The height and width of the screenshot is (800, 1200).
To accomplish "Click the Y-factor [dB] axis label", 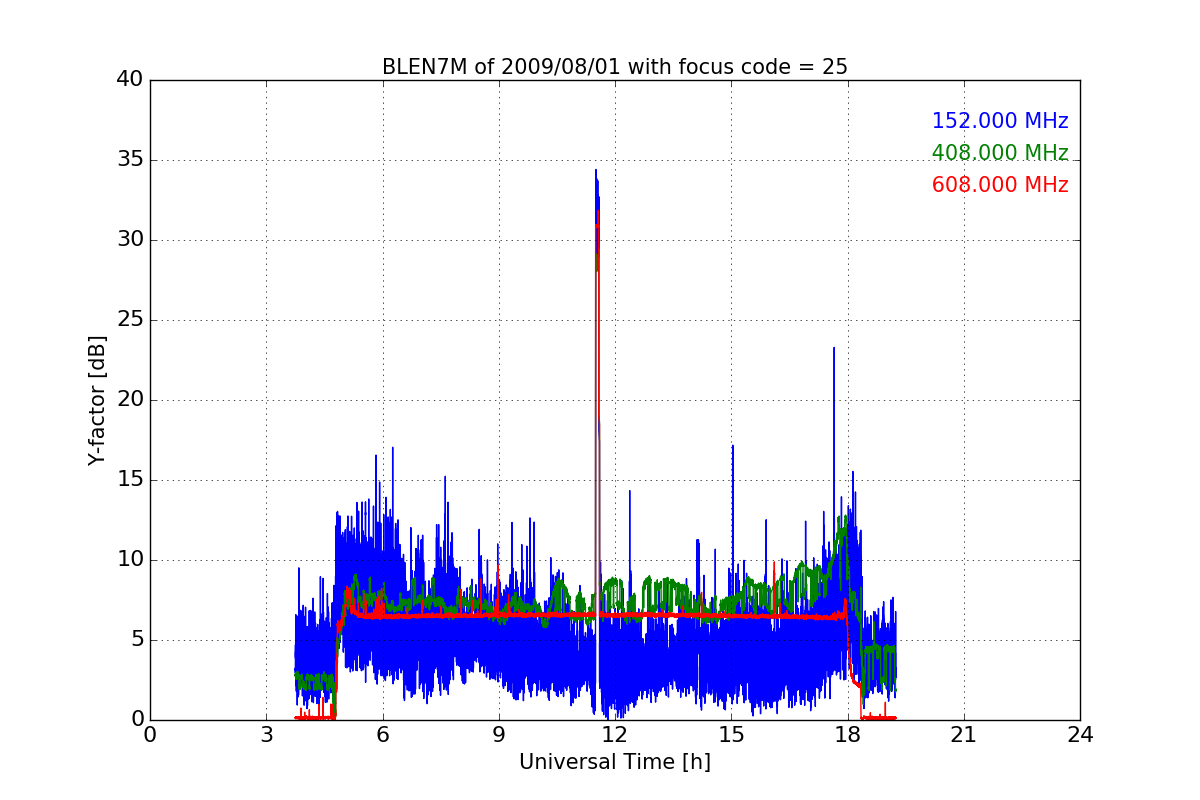I will click(97, 400).
